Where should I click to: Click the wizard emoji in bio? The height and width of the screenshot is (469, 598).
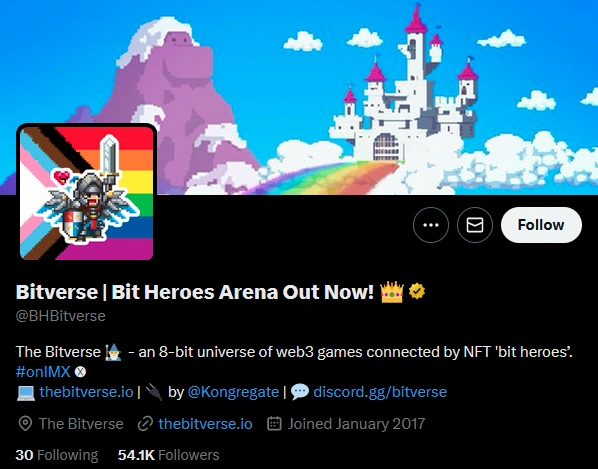(113, 352)
